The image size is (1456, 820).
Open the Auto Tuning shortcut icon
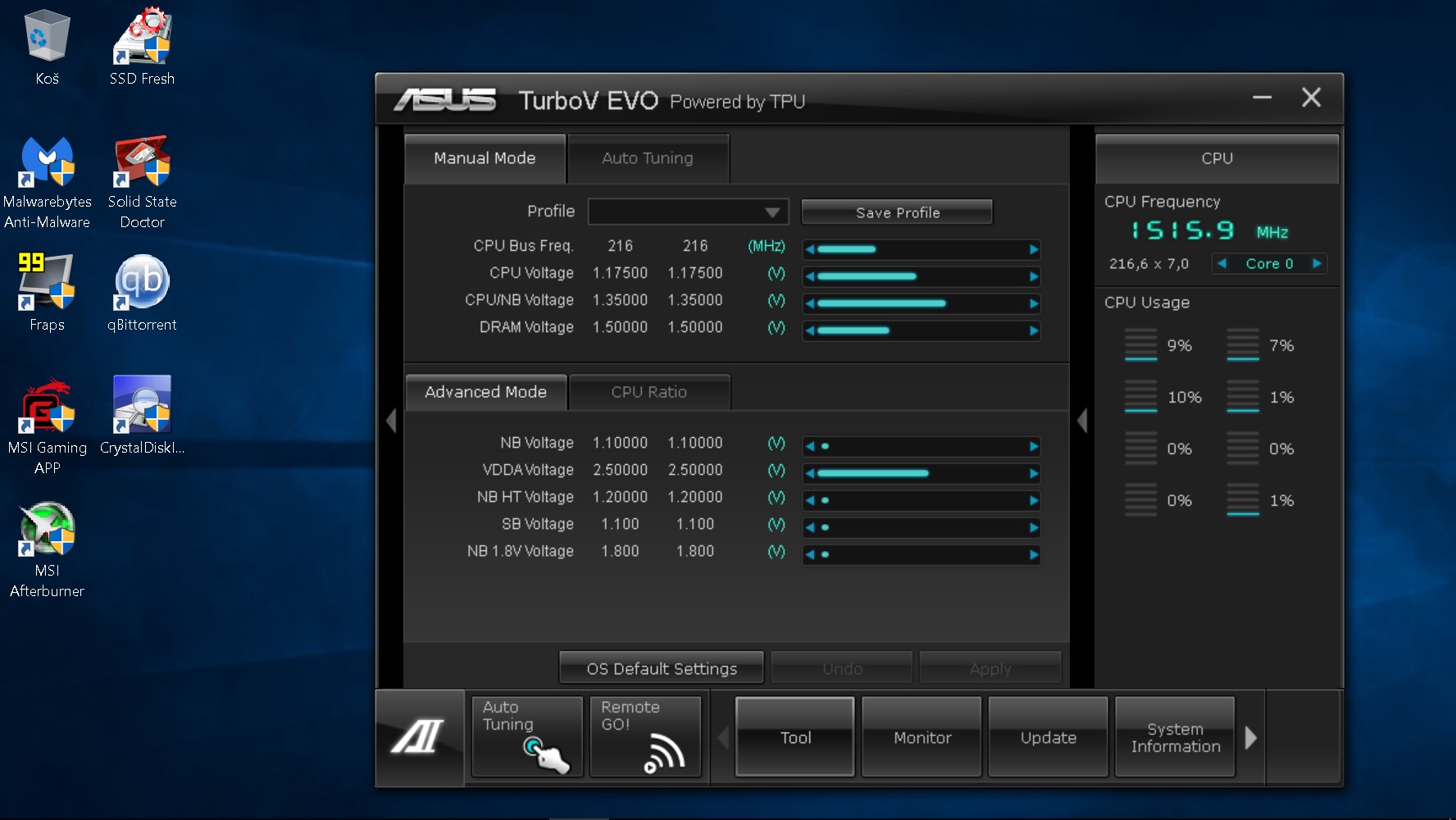[526, 736]
